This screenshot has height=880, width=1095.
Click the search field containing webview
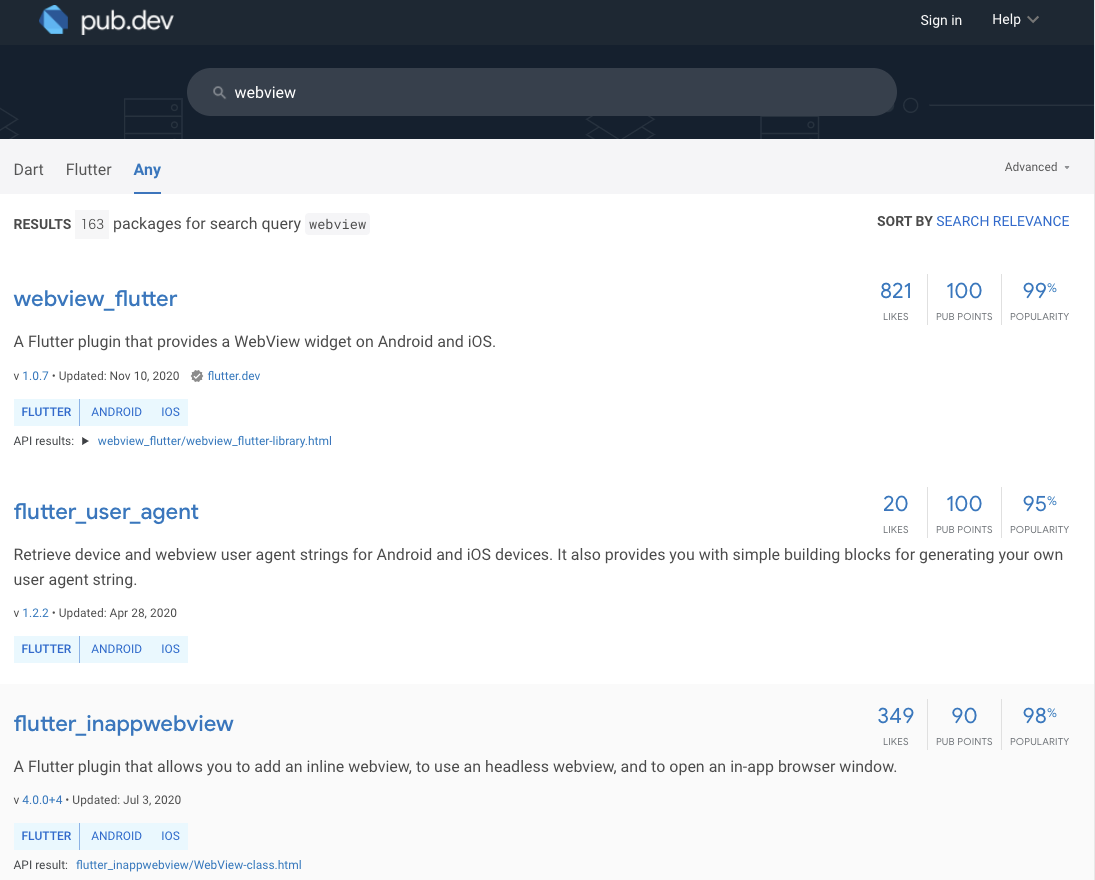pyautogui.click(x=542, y=92)
